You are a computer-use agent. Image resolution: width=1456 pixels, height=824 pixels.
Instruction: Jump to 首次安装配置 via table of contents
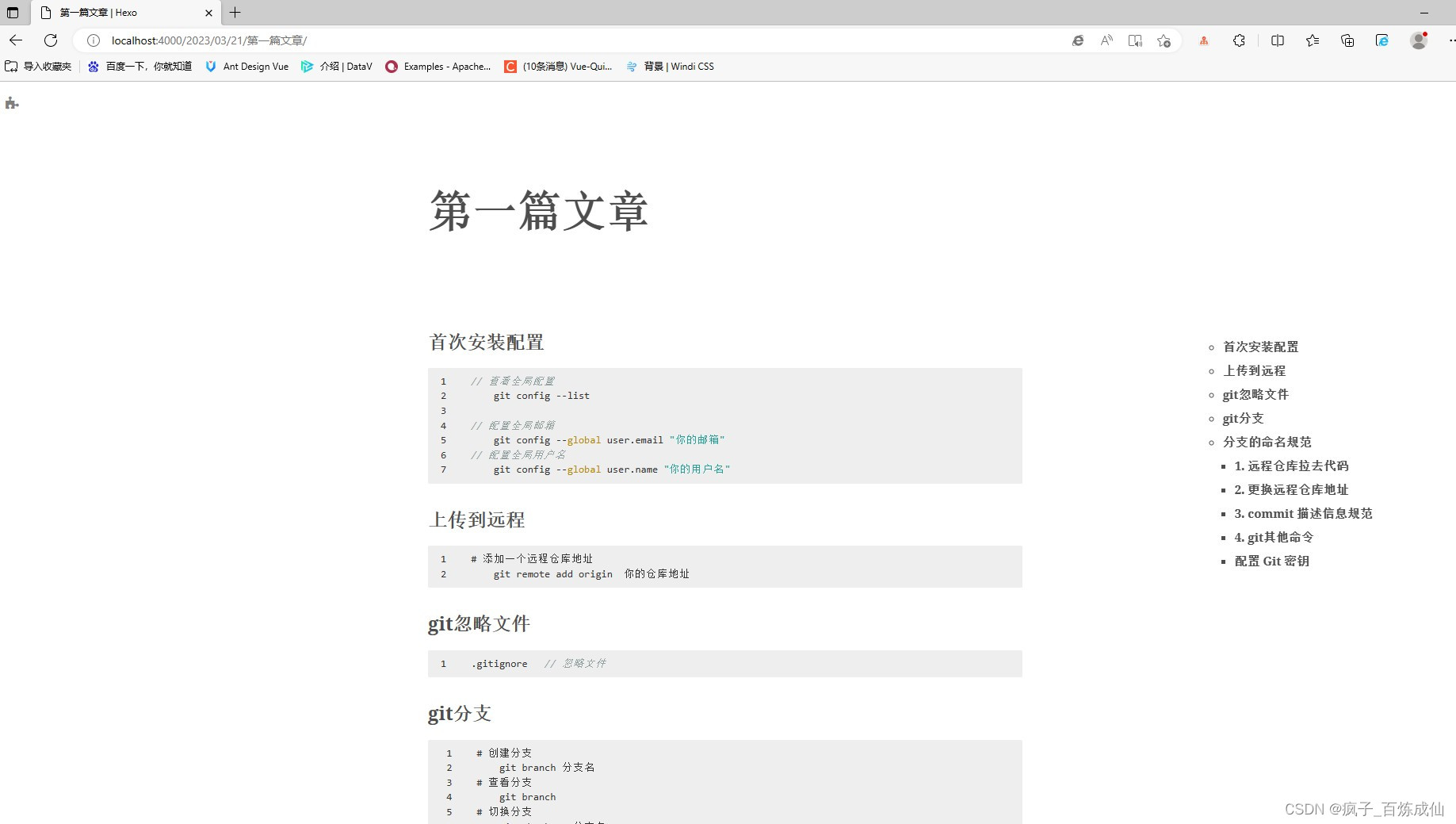[x=1259, y=347]
